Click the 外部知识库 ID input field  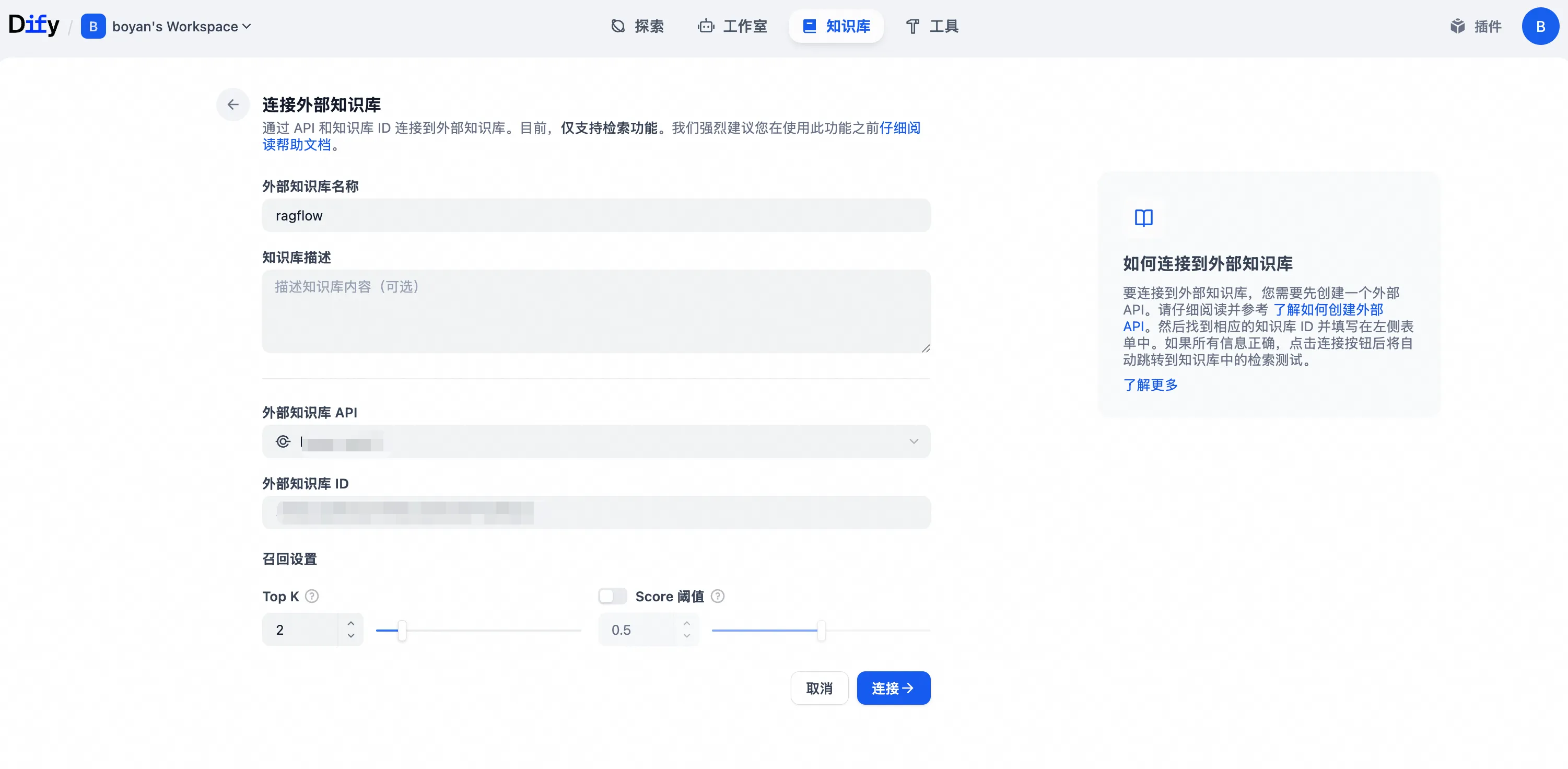[x=596, y=512]
